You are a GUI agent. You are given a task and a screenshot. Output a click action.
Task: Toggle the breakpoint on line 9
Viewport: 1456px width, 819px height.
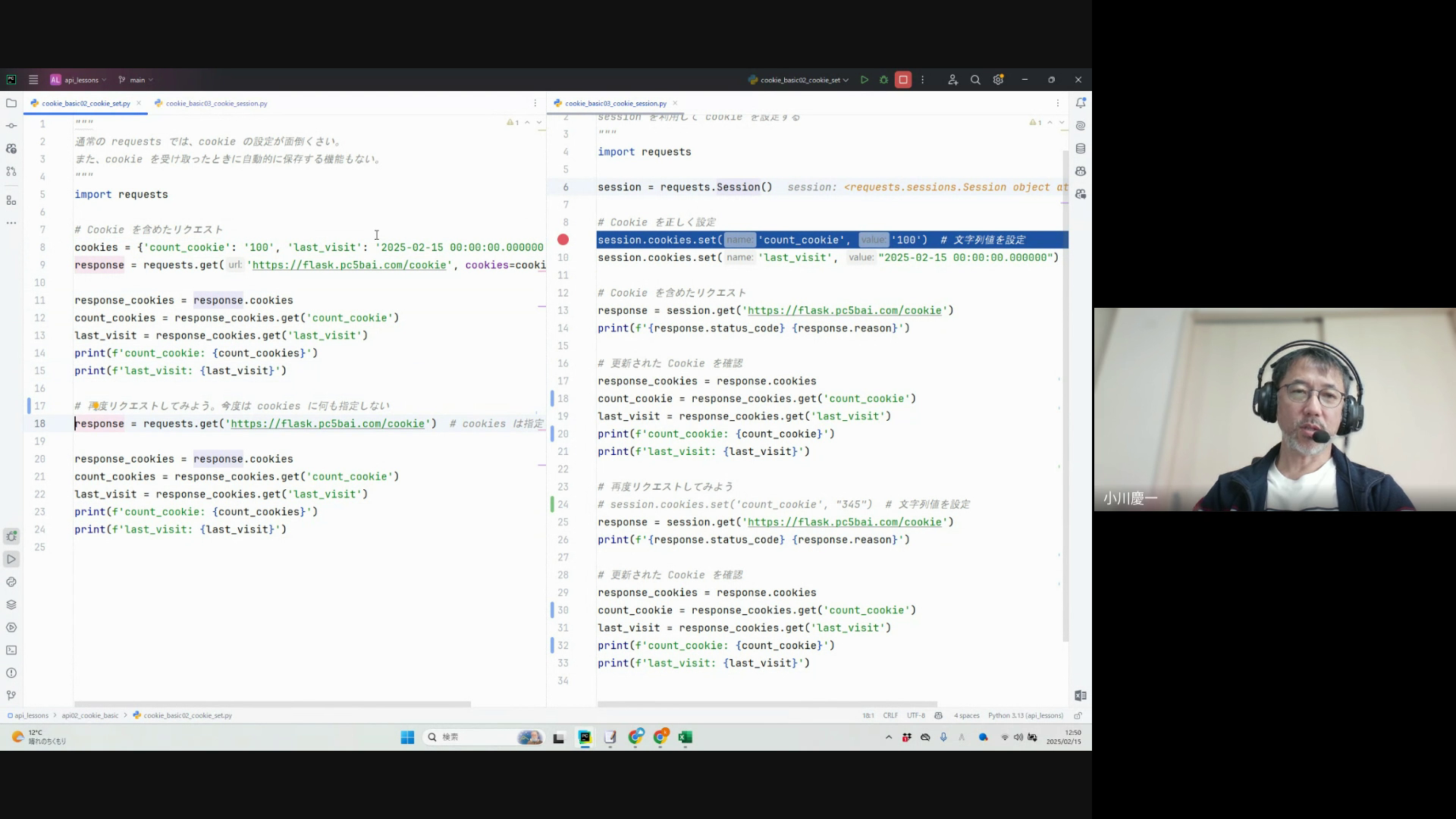click(563, 240)
